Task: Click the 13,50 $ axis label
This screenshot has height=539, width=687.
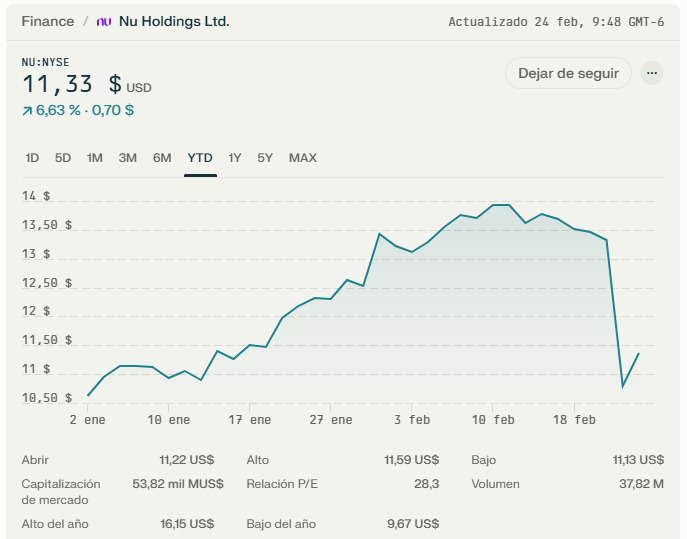Action: [47, 225]
